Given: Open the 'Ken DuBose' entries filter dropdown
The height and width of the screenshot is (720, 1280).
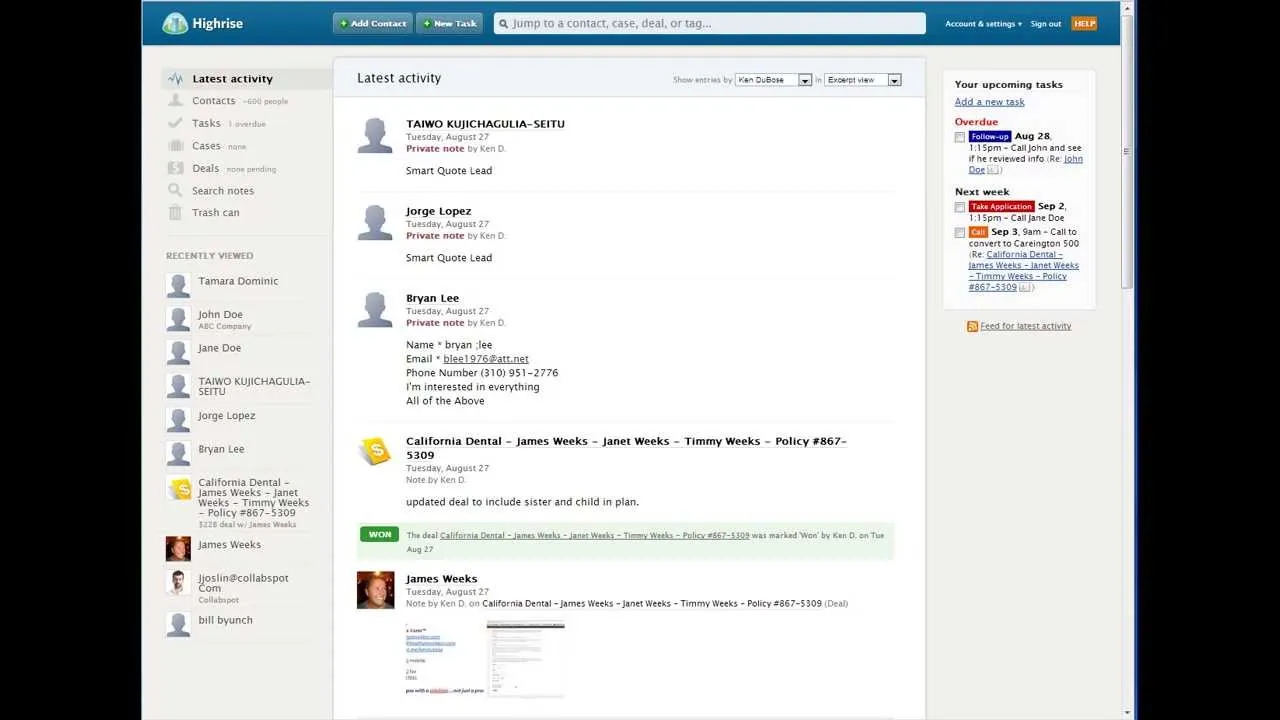Looking at the screenshot, I should (771, 79).
